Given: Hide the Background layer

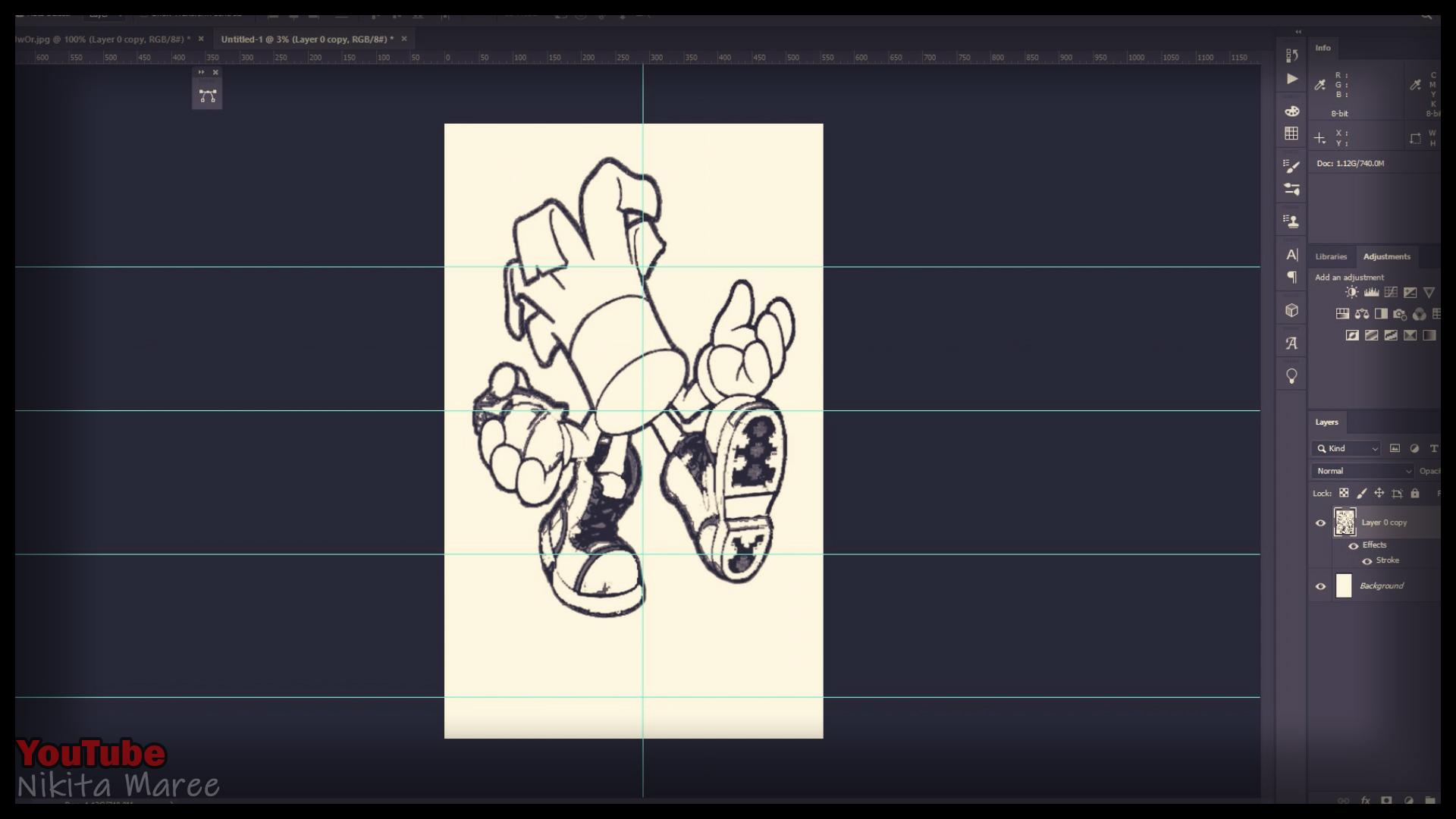Looking at the screenshot, I should (x=1320, y=586).
